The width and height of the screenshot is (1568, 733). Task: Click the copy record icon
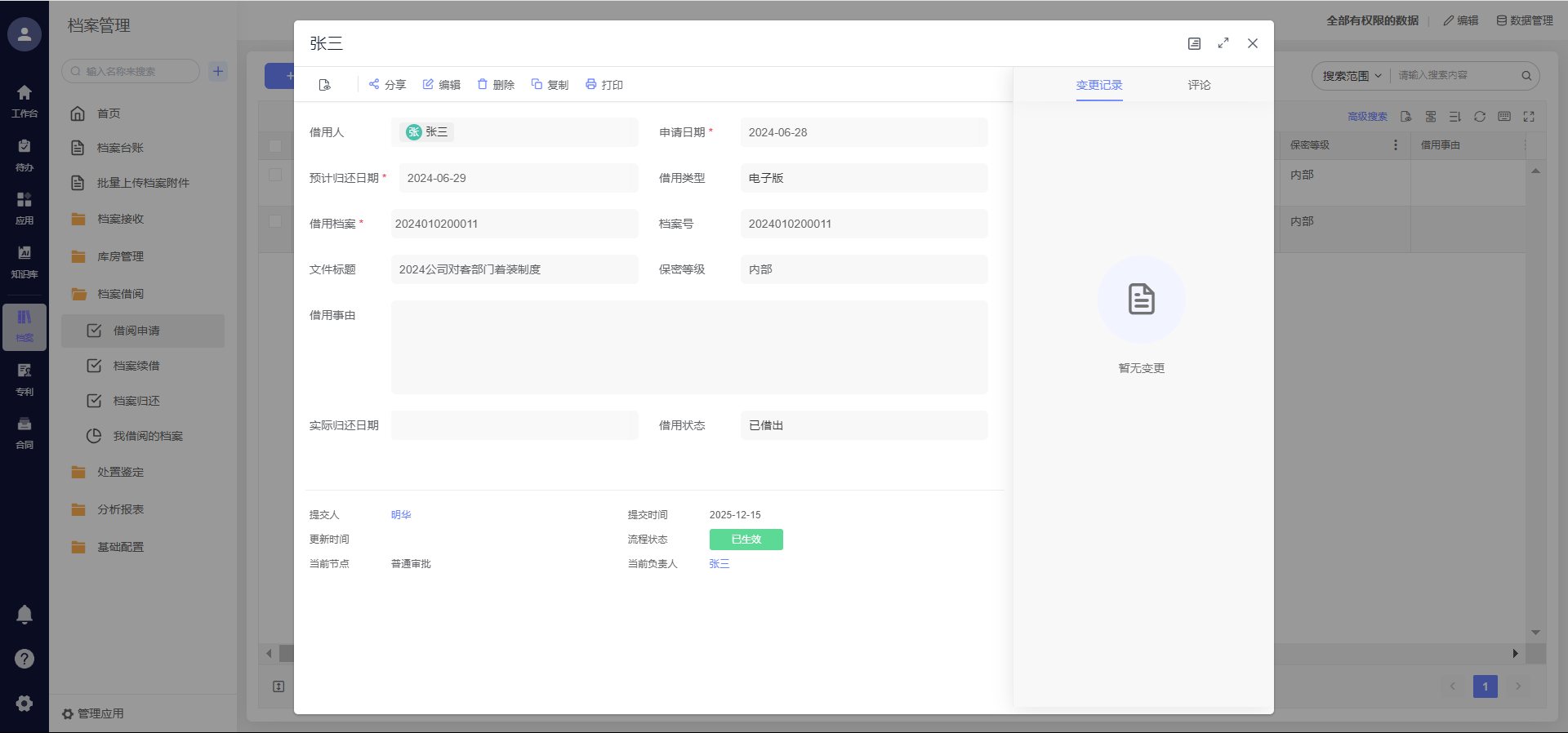point(537,84)
